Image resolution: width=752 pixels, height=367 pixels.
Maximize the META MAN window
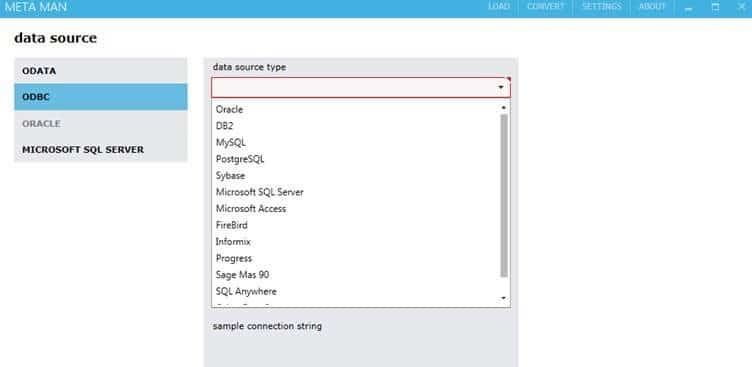(x=715, y=7)
